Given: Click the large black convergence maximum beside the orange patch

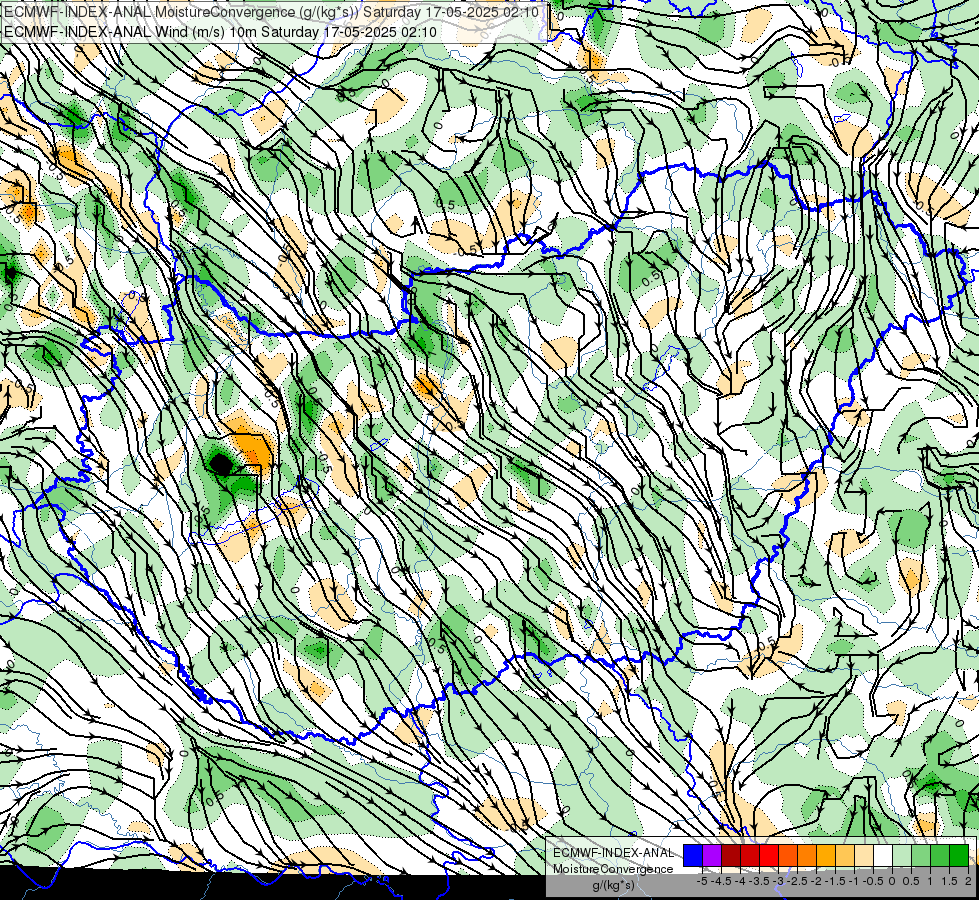Looking at the screenshot, I should [220, 464].
